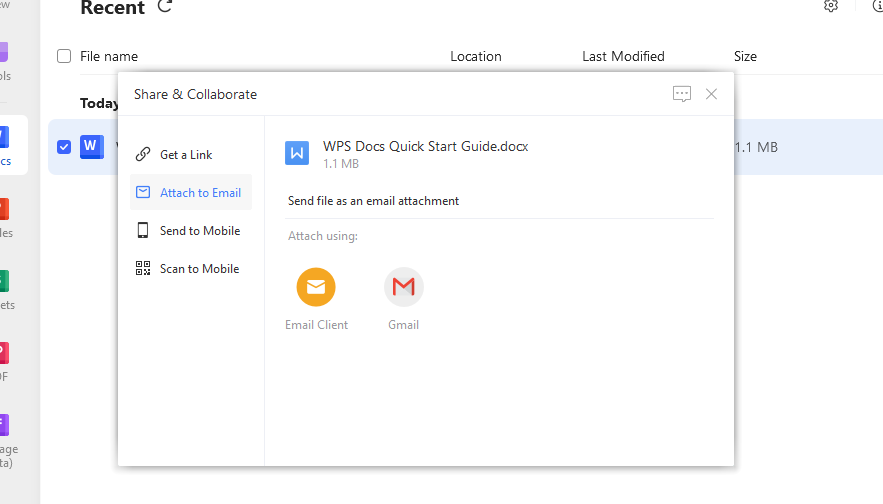Refresh the Recent file list
883x504 pixels.
pyautogui.click(x=164, y=6)
